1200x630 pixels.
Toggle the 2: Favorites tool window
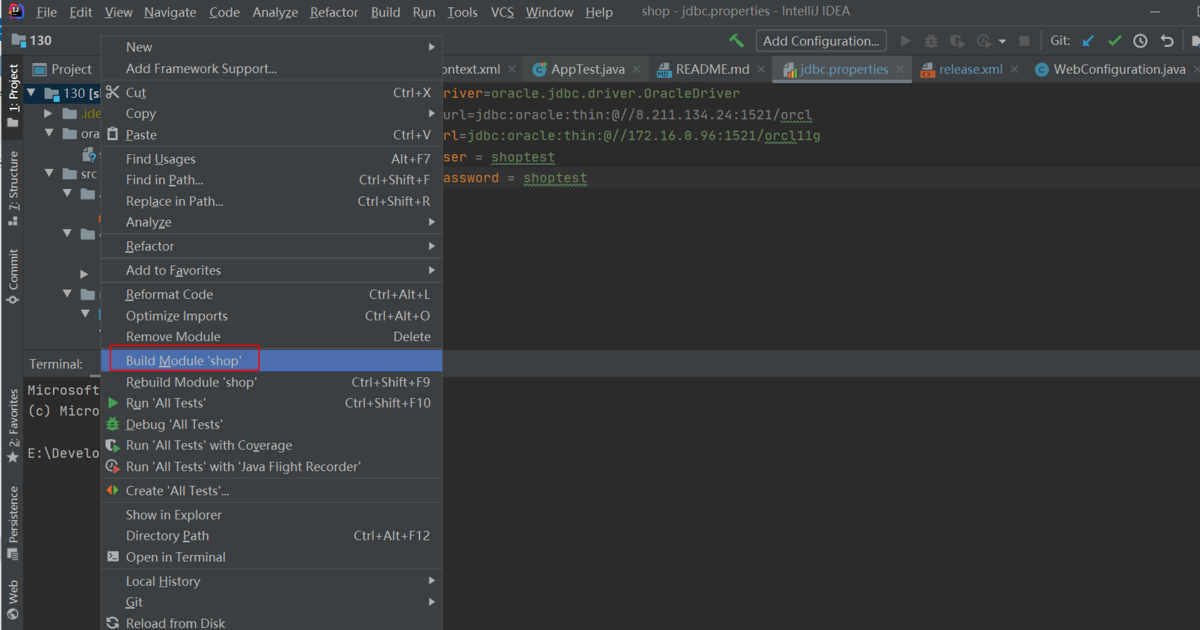point(13,425)
